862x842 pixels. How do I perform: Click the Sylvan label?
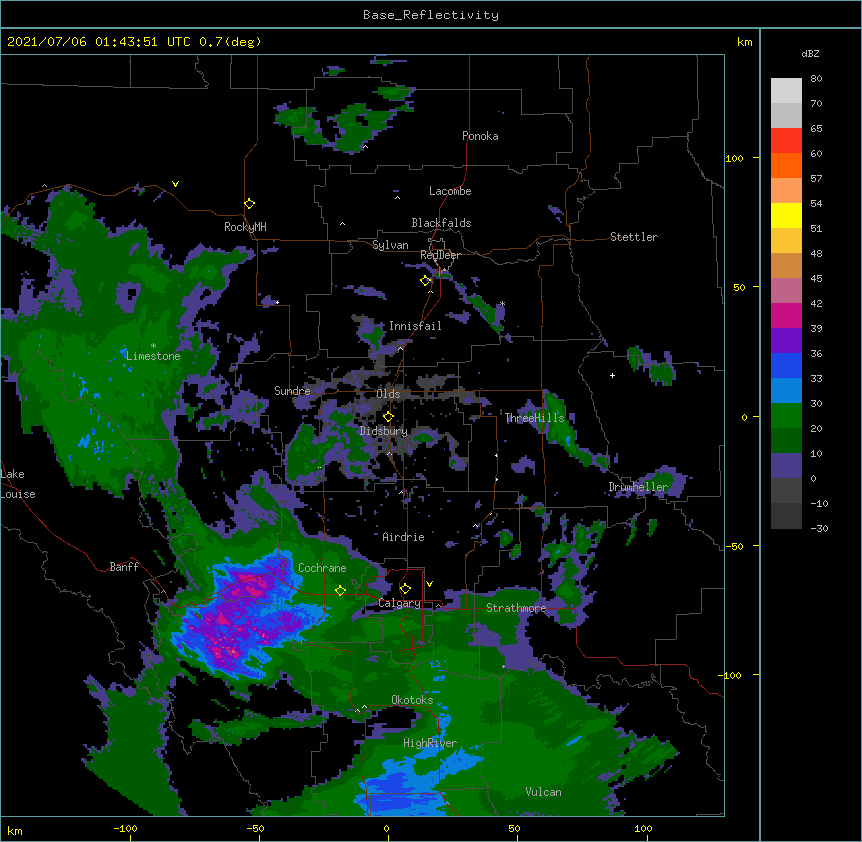click(390, 245)
